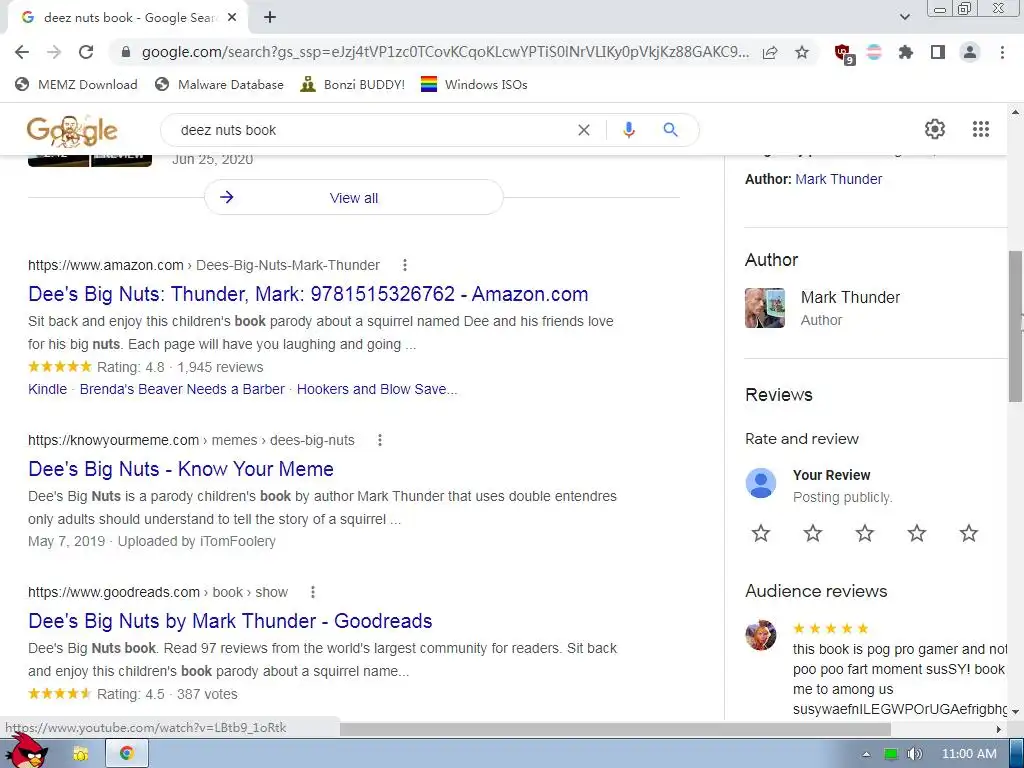Image resolution: width=1024 pixels, height=768 pixels.
Task: Select the deez nuts book tab
Action: click(x=127, y=18)
